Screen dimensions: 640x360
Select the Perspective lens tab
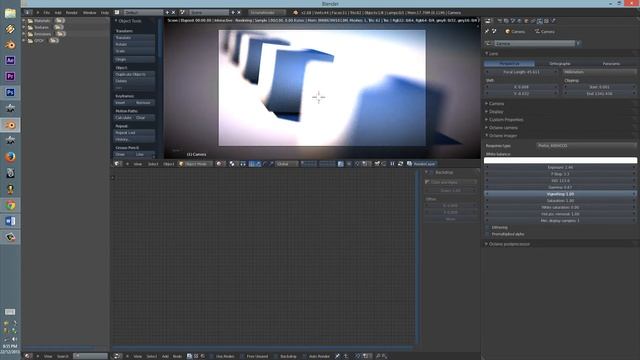pyautogui.click(x=509, y=64)
